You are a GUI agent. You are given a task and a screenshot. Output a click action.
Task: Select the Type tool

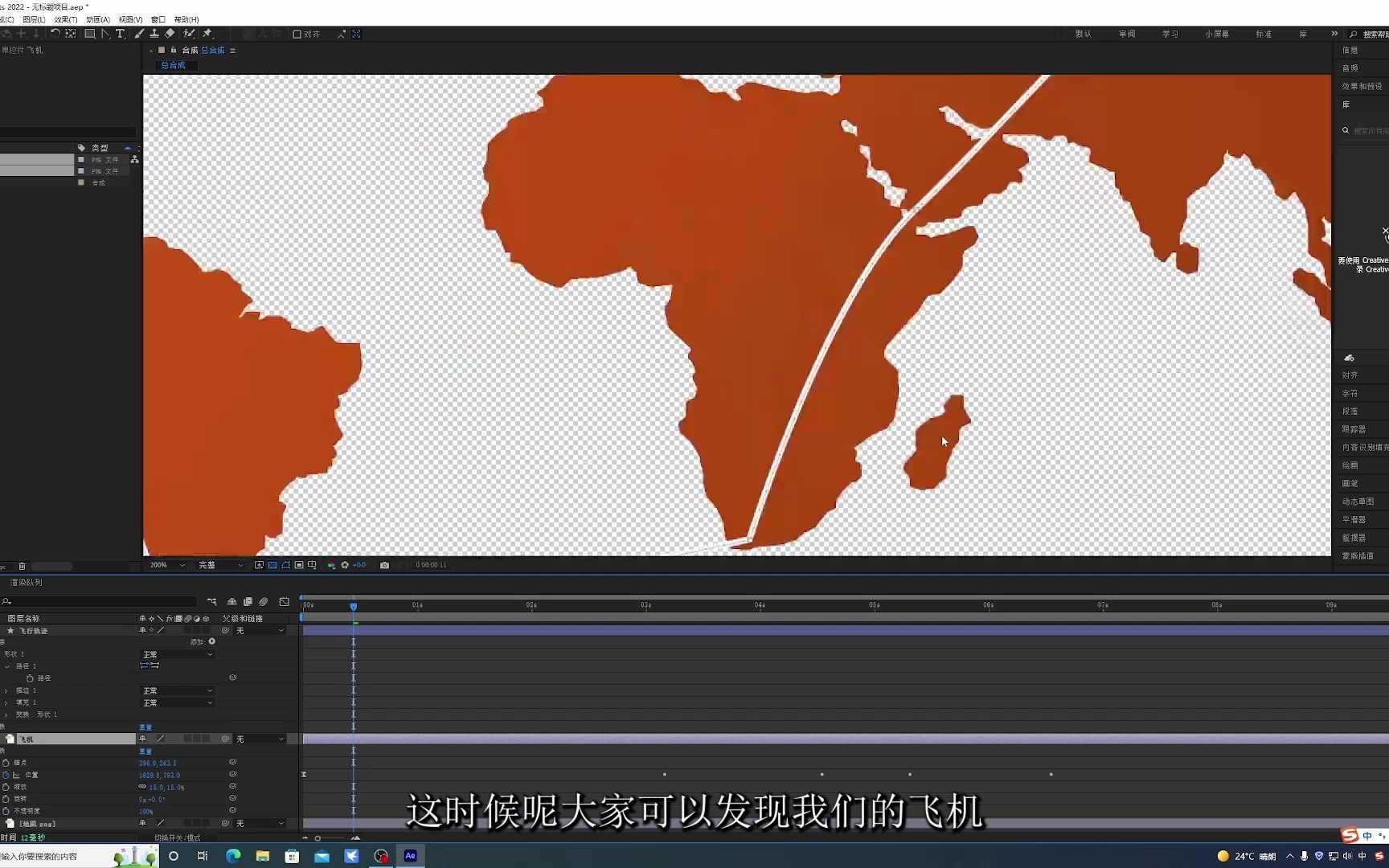point(121,34)
